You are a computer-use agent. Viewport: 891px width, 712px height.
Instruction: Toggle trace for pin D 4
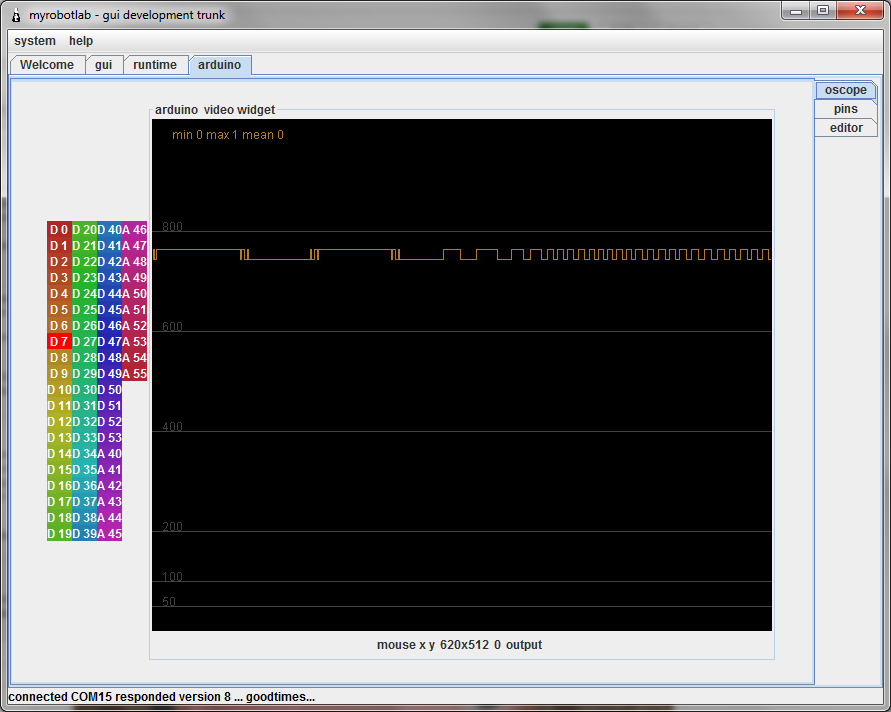pos(59,293)
